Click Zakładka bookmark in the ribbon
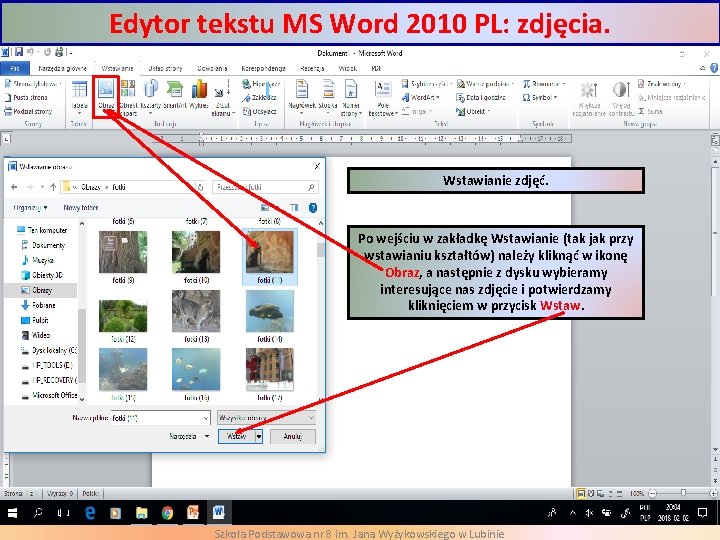Screen dimensions: 720x540 [x=259, y=97]
